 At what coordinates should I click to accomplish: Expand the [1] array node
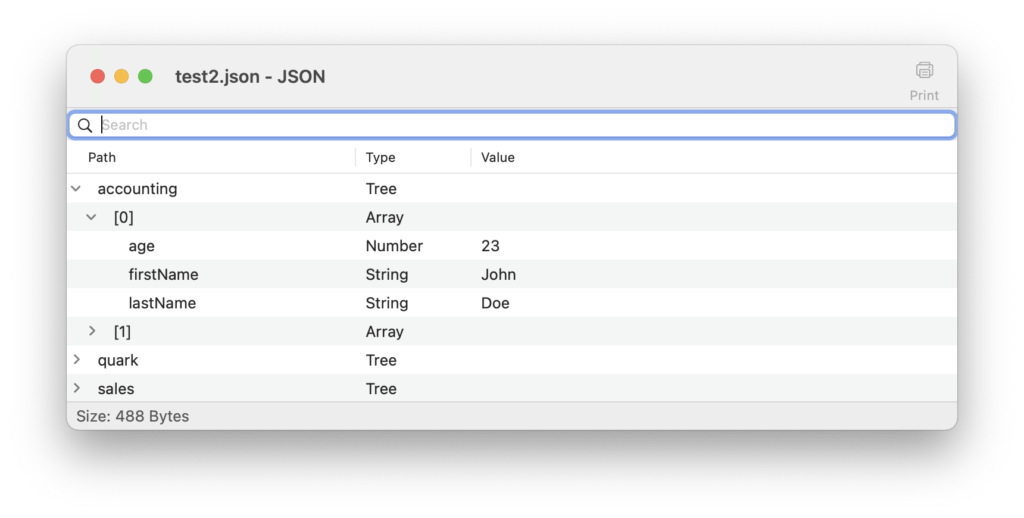(92, 331)
